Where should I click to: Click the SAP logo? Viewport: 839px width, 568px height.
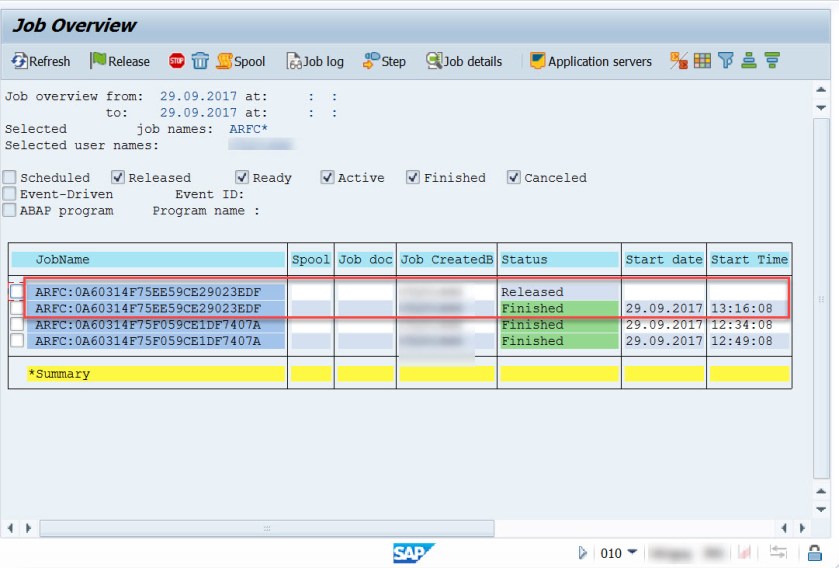[413, 553]
